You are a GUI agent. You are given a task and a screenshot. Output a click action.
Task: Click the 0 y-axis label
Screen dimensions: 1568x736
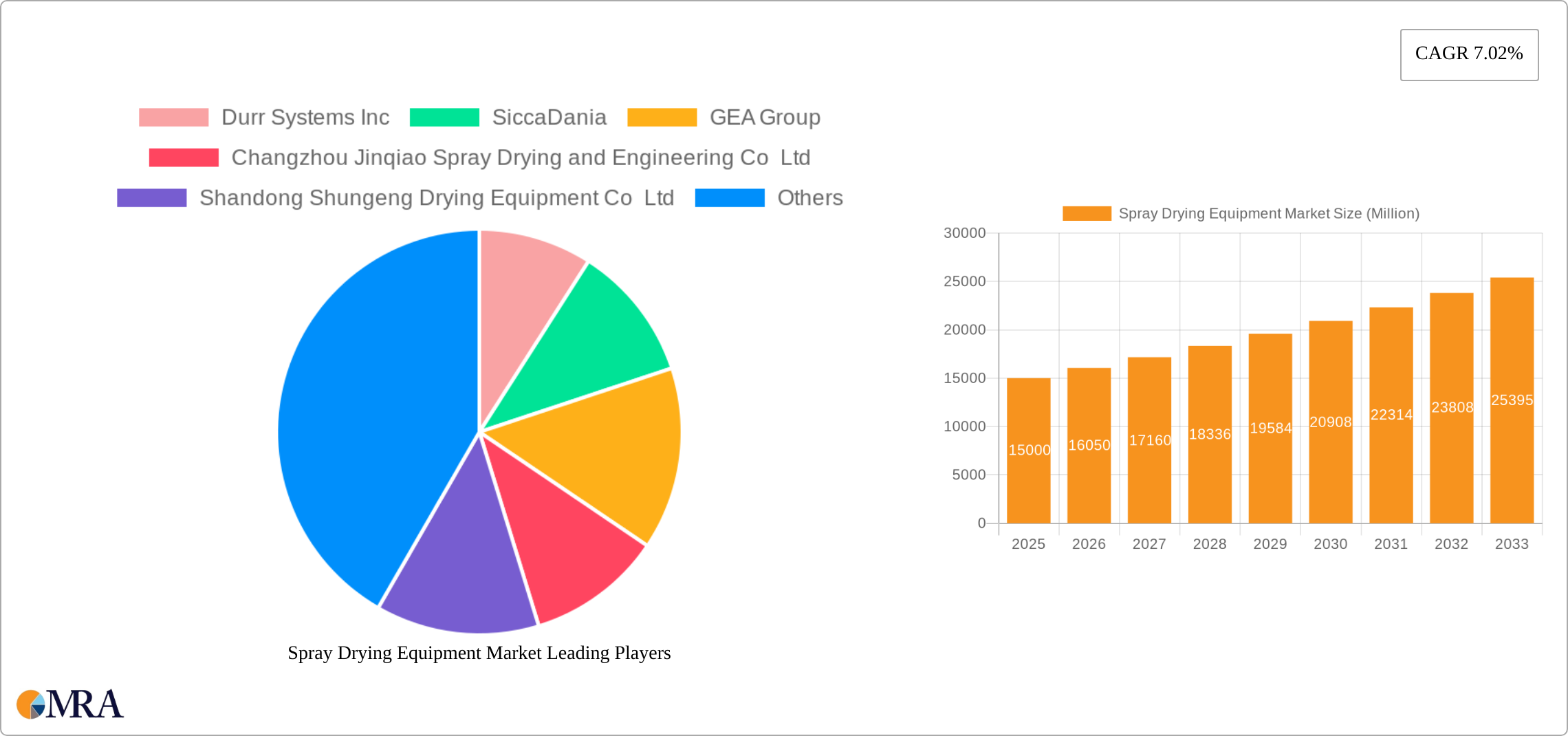(981, 523)
